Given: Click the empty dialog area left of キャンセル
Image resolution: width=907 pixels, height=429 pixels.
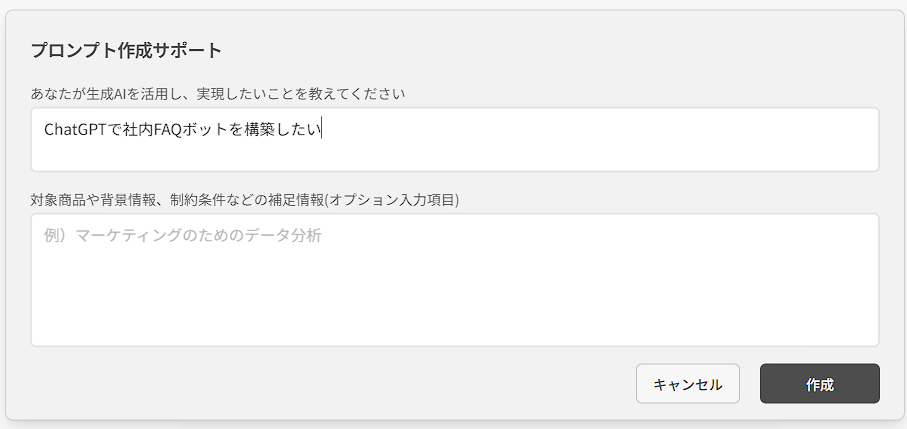Looking at the screenshot, I should (x=330, y=383).
